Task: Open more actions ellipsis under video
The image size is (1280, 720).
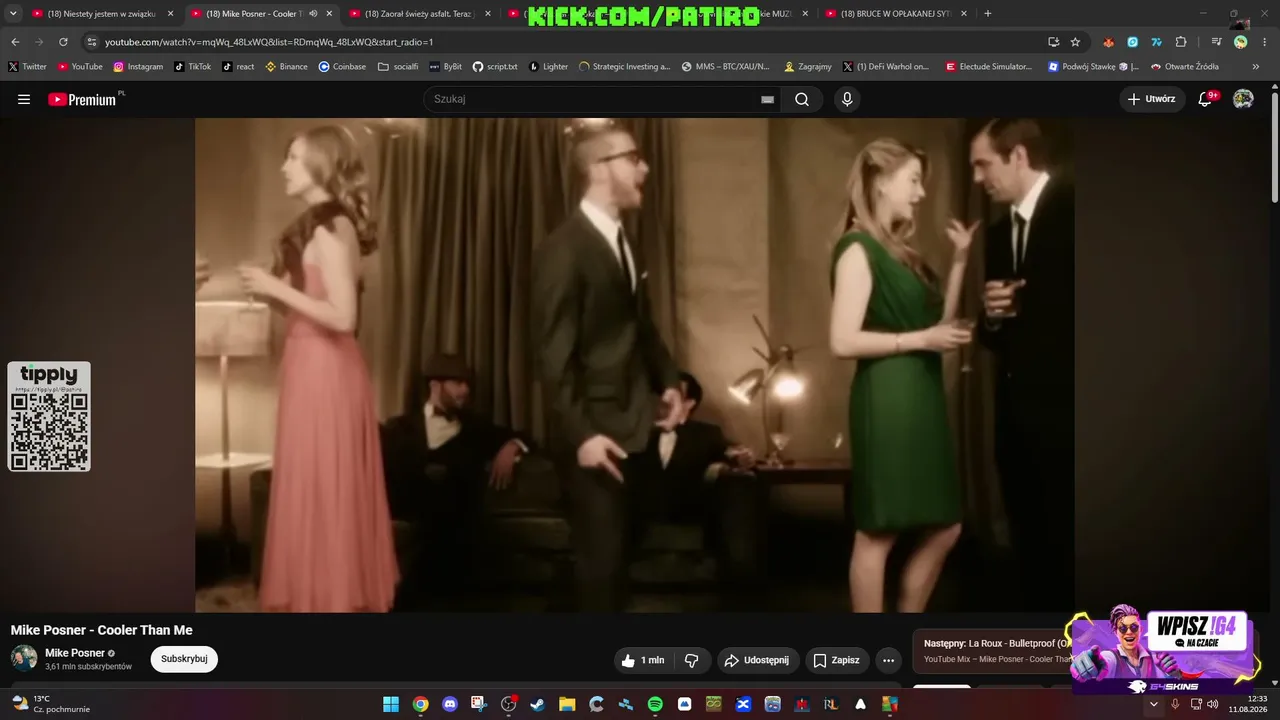Action: tap(888, 660)
